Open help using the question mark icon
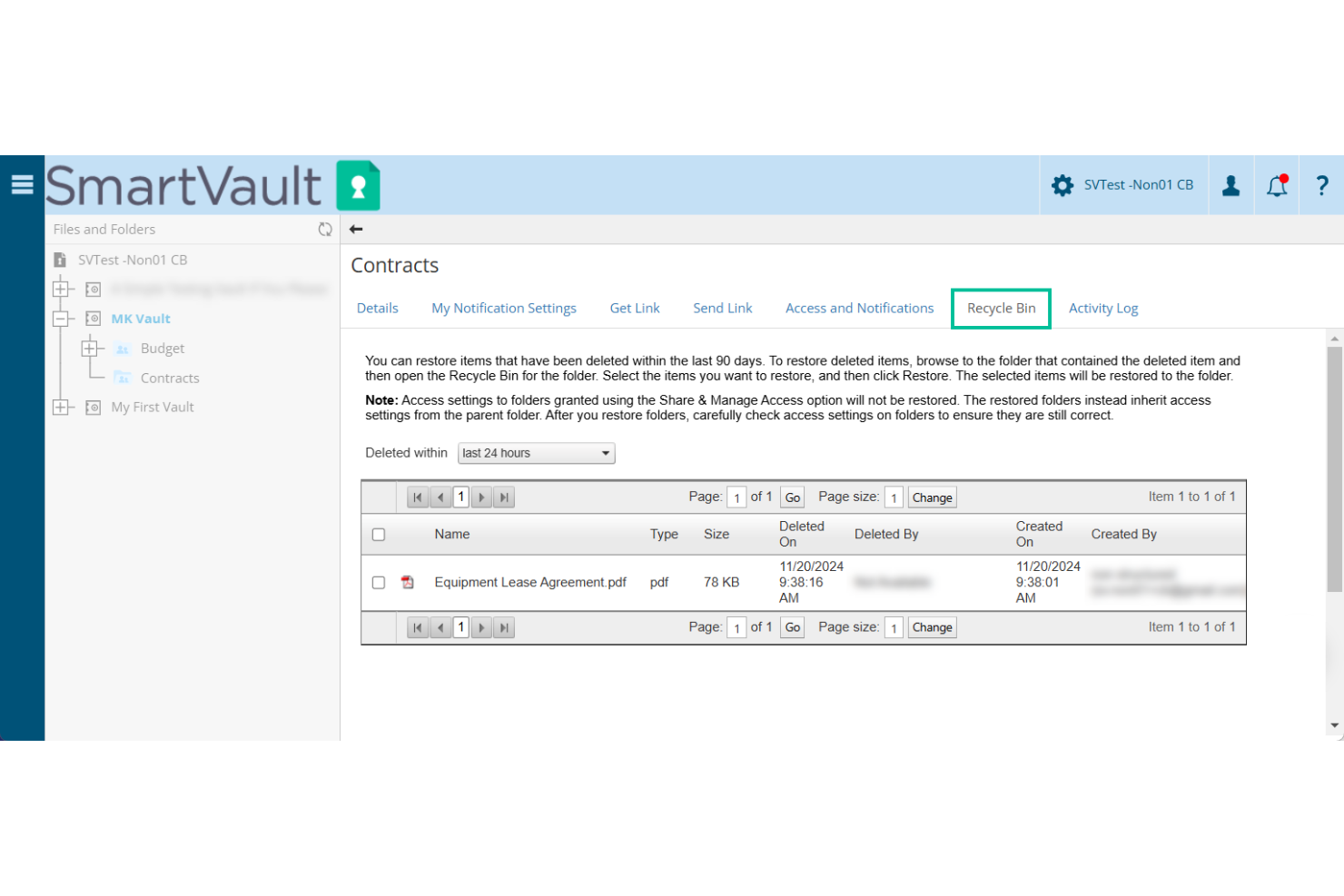 1322,184
